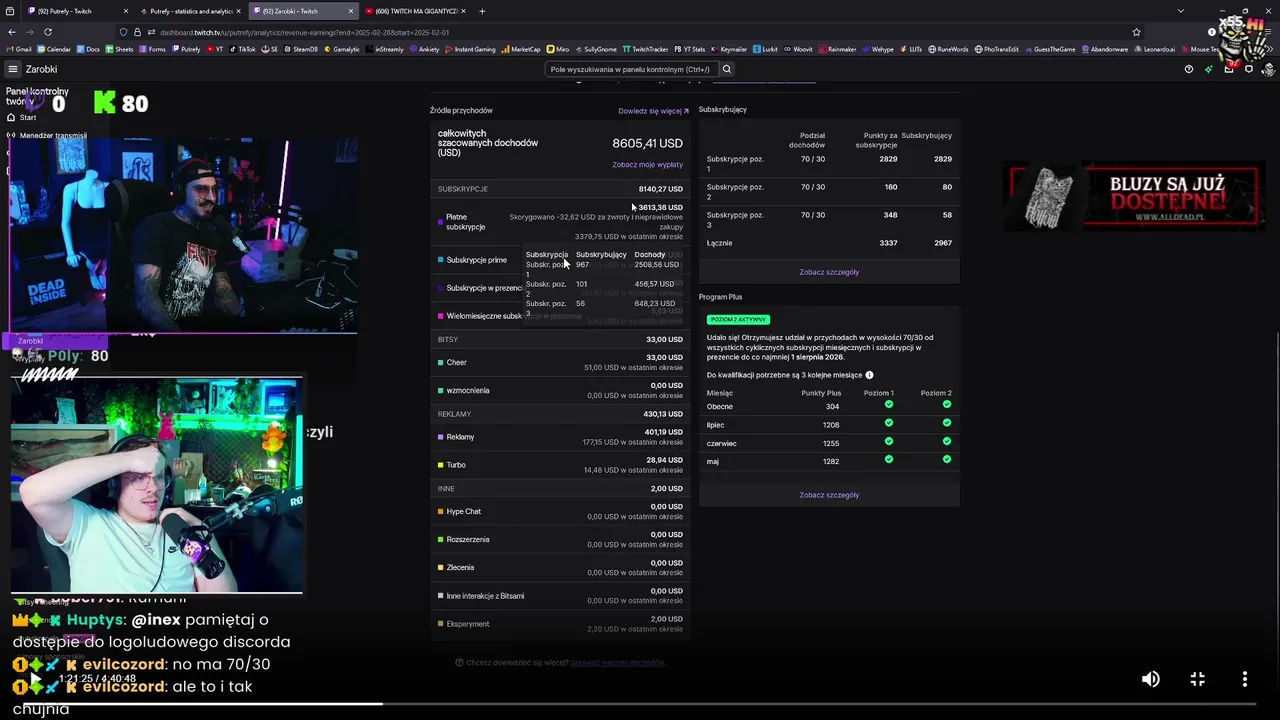This screenshot has height=720, width=1280.
Task: Open Docs bookmark
Action: point(88,49)
